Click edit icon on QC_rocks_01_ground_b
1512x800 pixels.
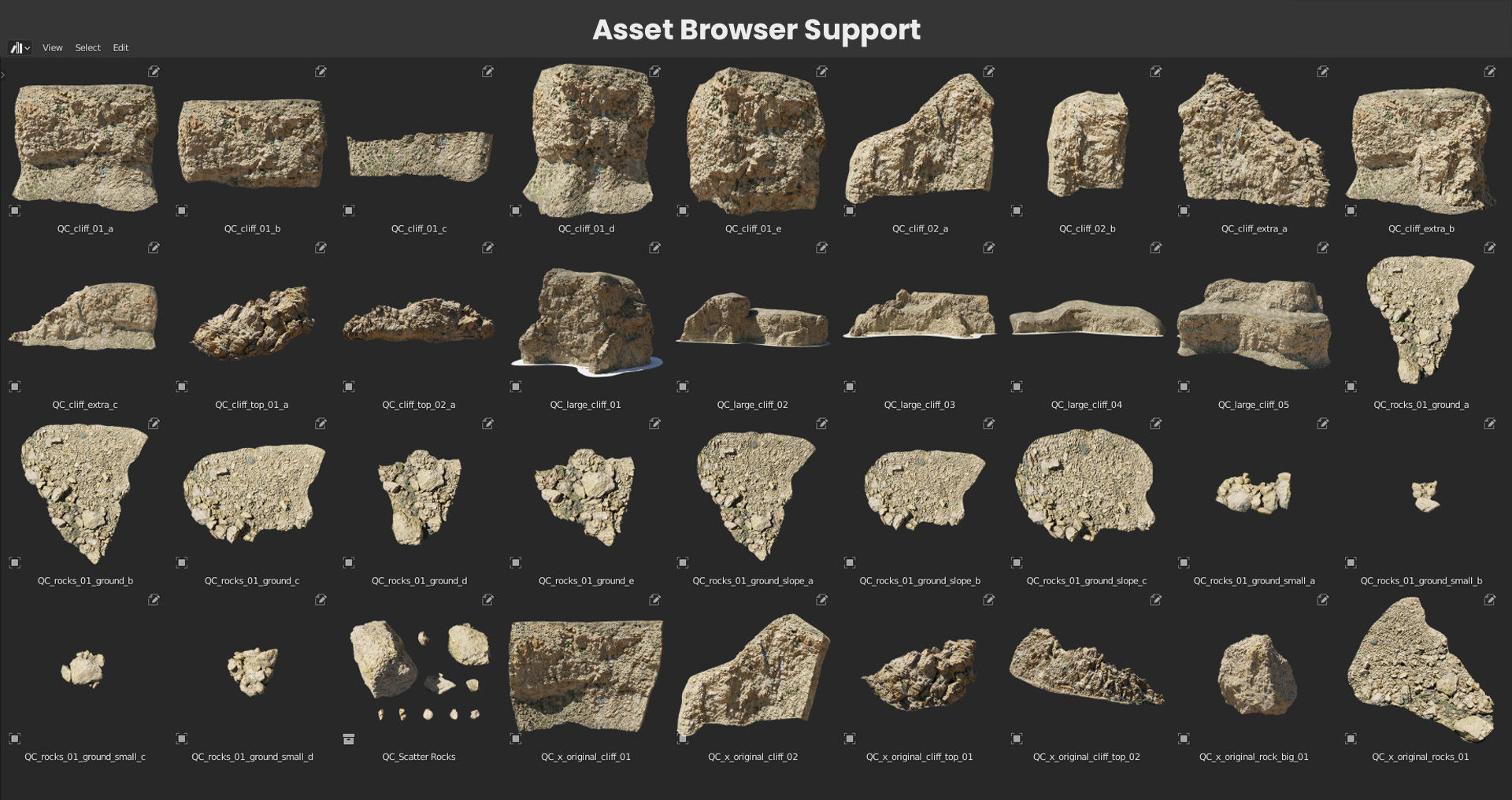click(154, 424)
